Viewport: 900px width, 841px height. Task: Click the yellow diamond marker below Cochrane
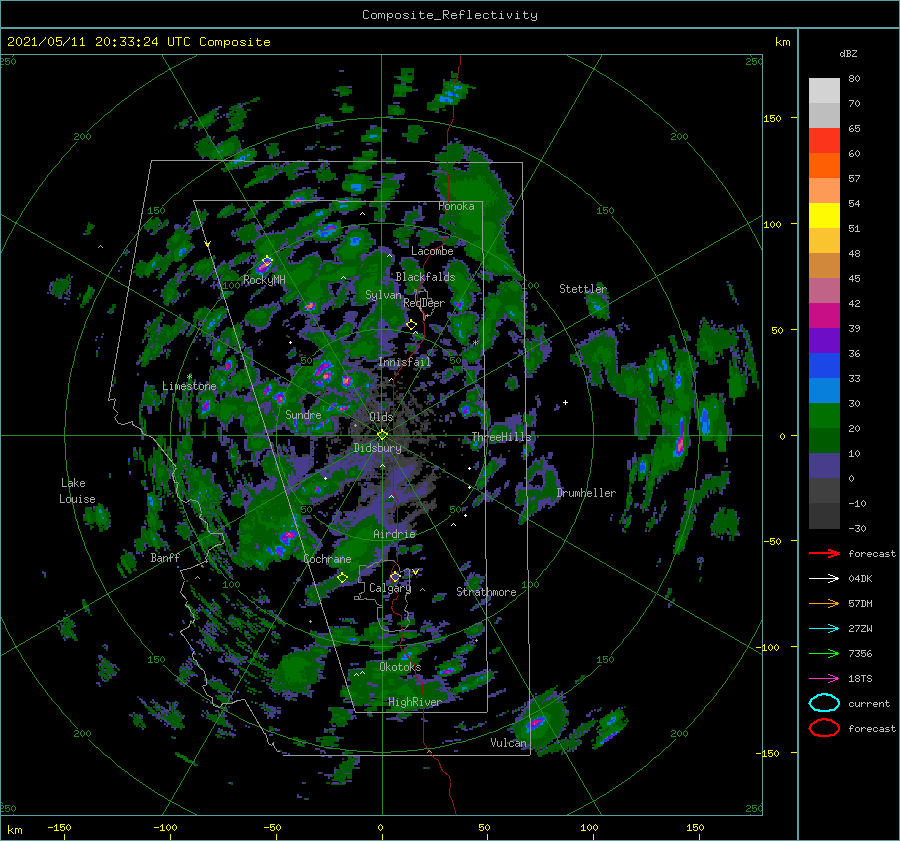(x=343, y=577)
